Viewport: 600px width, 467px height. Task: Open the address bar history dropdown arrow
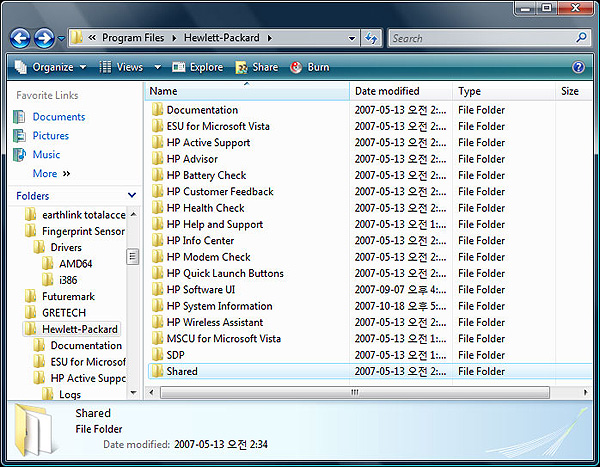[x=352, y=38]
